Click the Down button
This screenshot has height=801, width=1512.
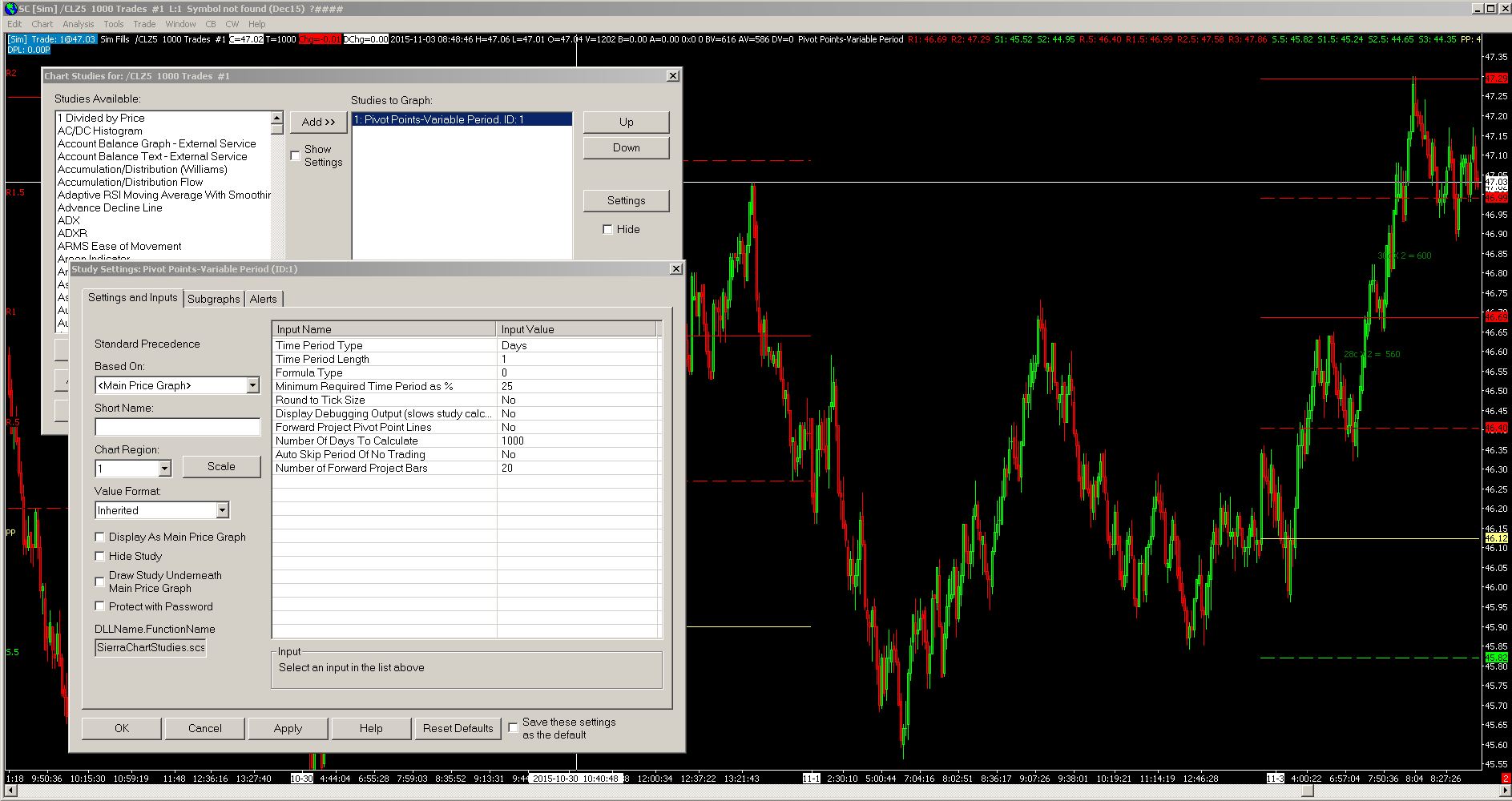[x=627, y=147]
